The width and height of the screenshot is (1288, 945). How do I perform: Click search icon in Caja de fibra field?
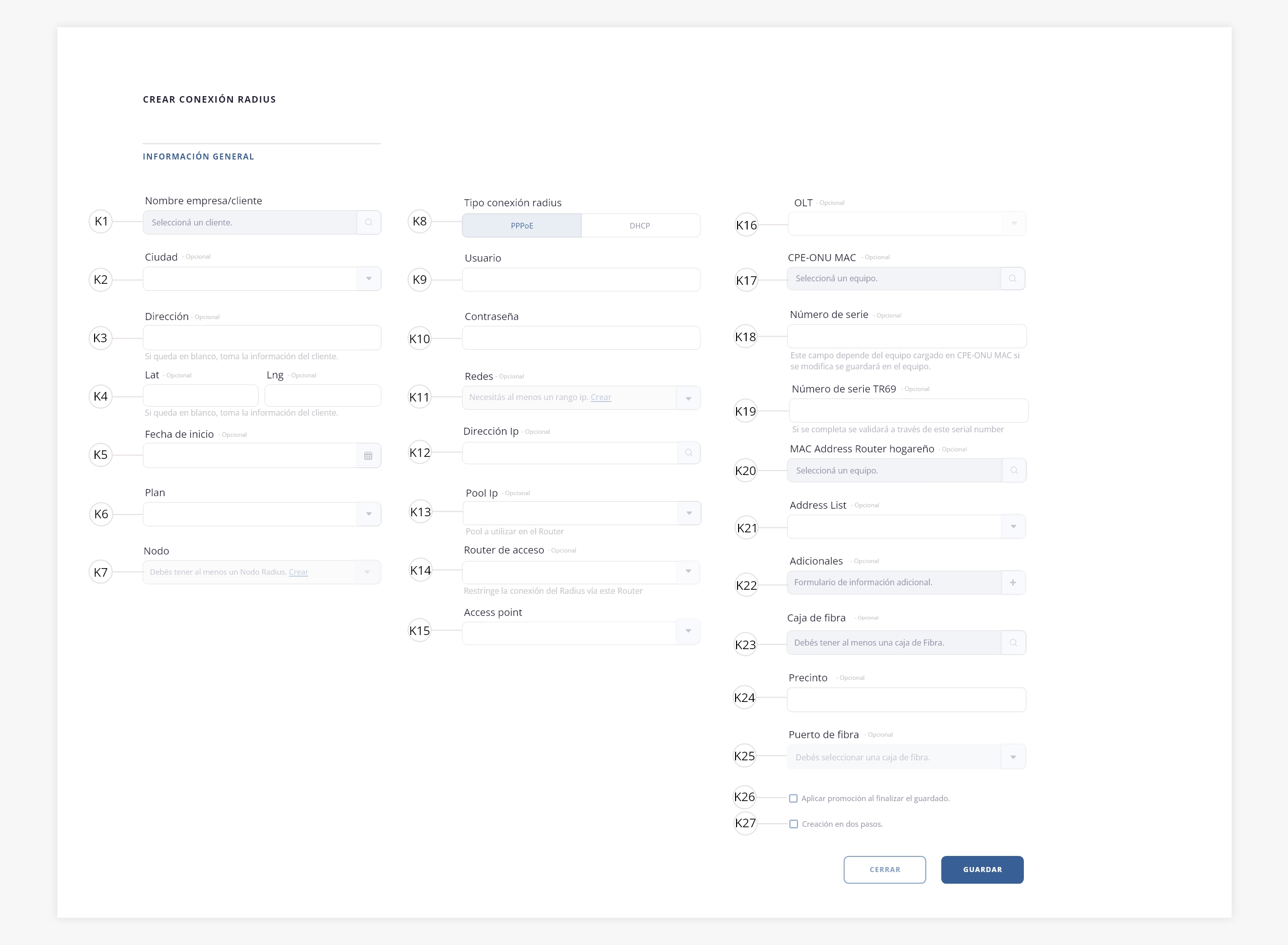[x=1013, y=643]
